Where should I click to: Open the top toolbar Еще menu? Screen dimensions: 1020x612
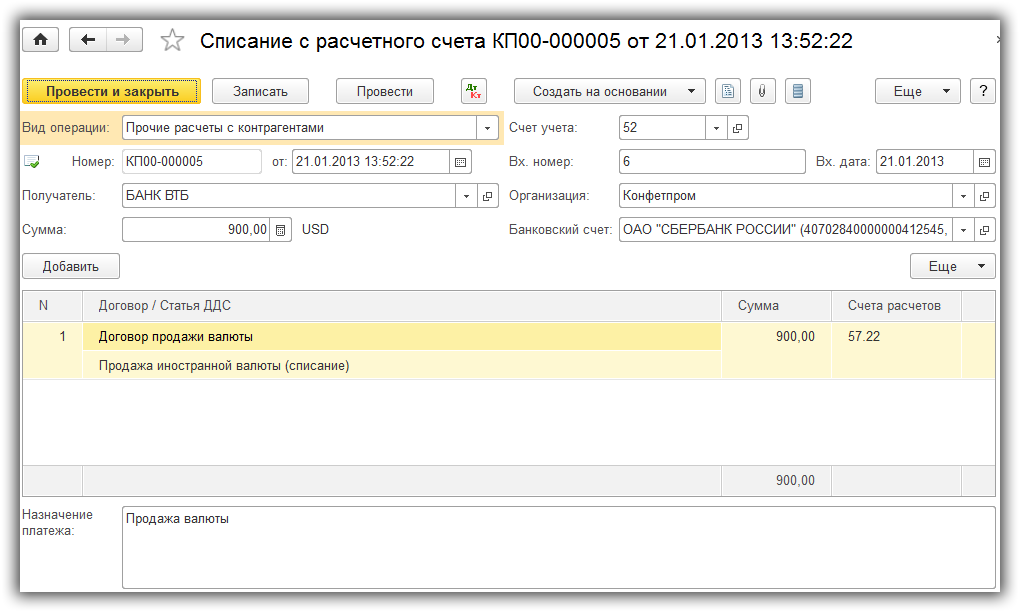tap(917, 91)
